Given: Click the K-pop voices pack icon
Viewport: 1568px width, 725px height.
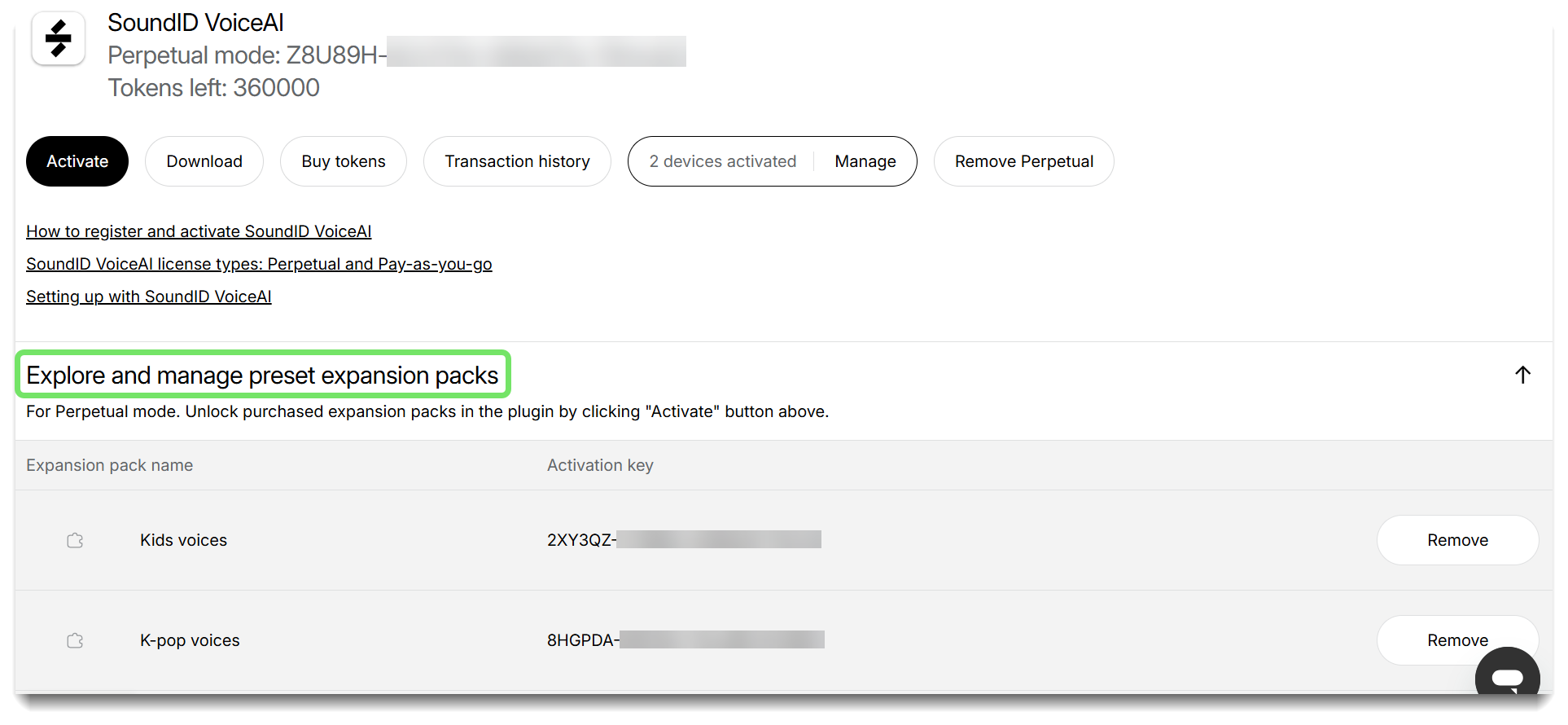Looking at the screenshot, I should click(75, 640).
